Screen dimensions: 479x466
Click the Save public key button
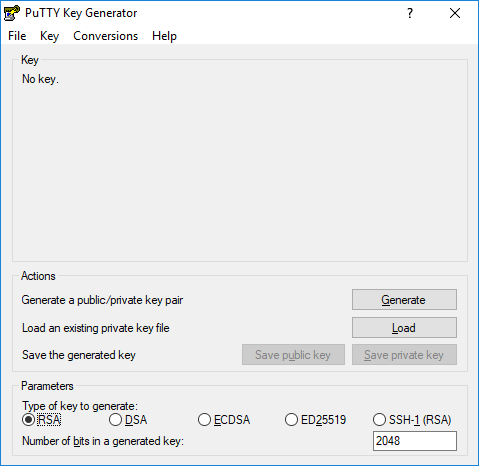click(x=293, y=355)
